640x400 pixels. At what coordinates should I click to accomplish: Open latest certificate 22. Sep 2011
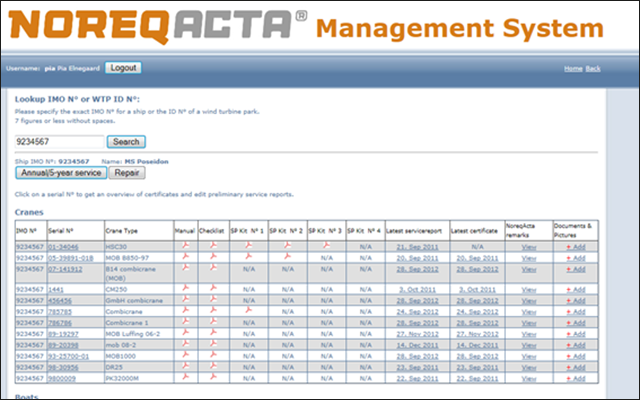477,378
